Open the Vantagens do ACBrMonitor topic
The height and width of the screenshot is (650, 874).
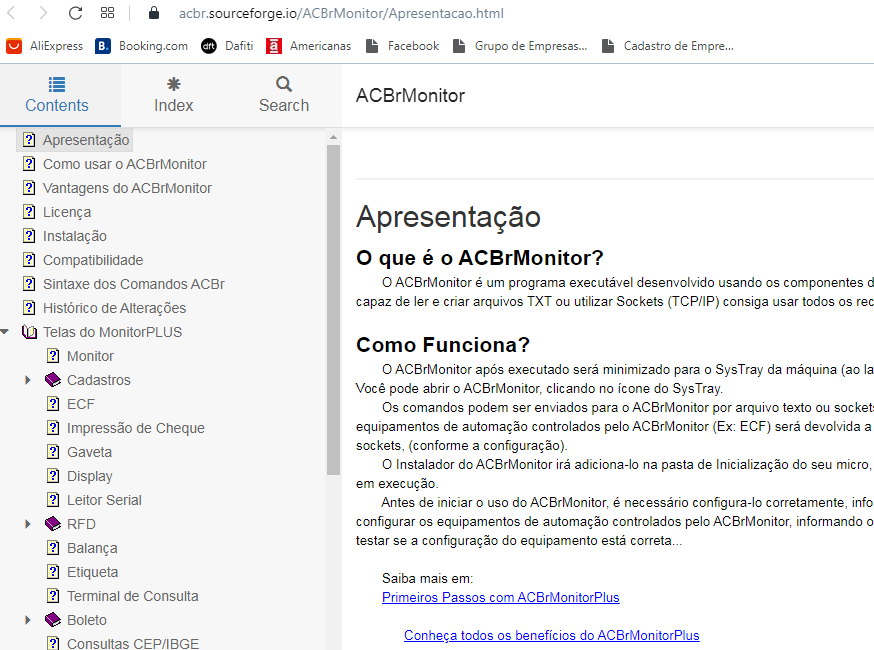click(127, 188)
